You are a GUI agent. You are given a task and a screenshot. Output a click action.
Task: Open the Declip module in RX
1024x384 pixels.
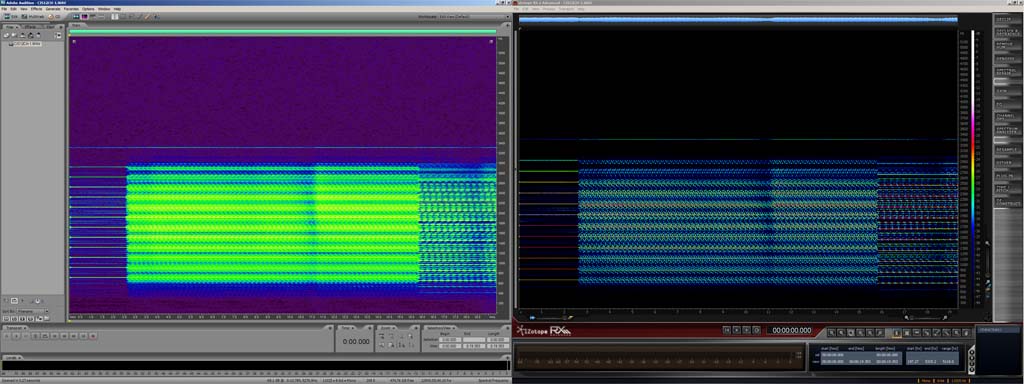pyautogui.click(x=1008, y=19)
